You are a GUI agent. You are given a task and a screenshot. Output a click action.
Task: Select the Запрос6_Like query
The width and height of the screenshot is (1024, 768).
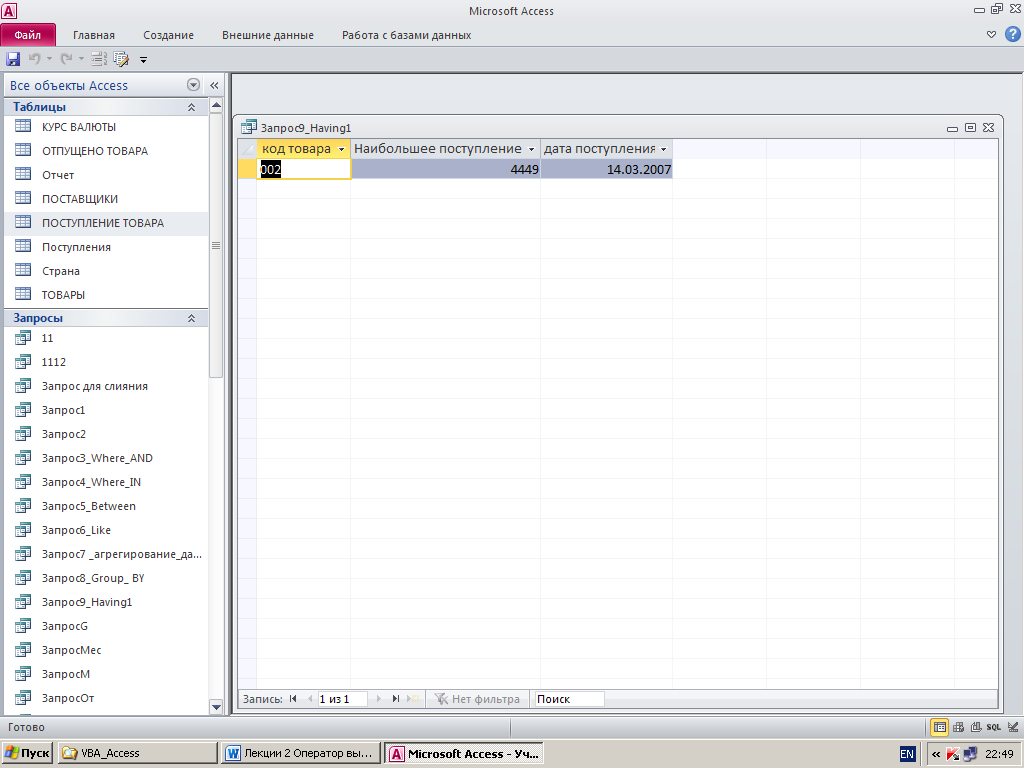[x=106, y=530]
